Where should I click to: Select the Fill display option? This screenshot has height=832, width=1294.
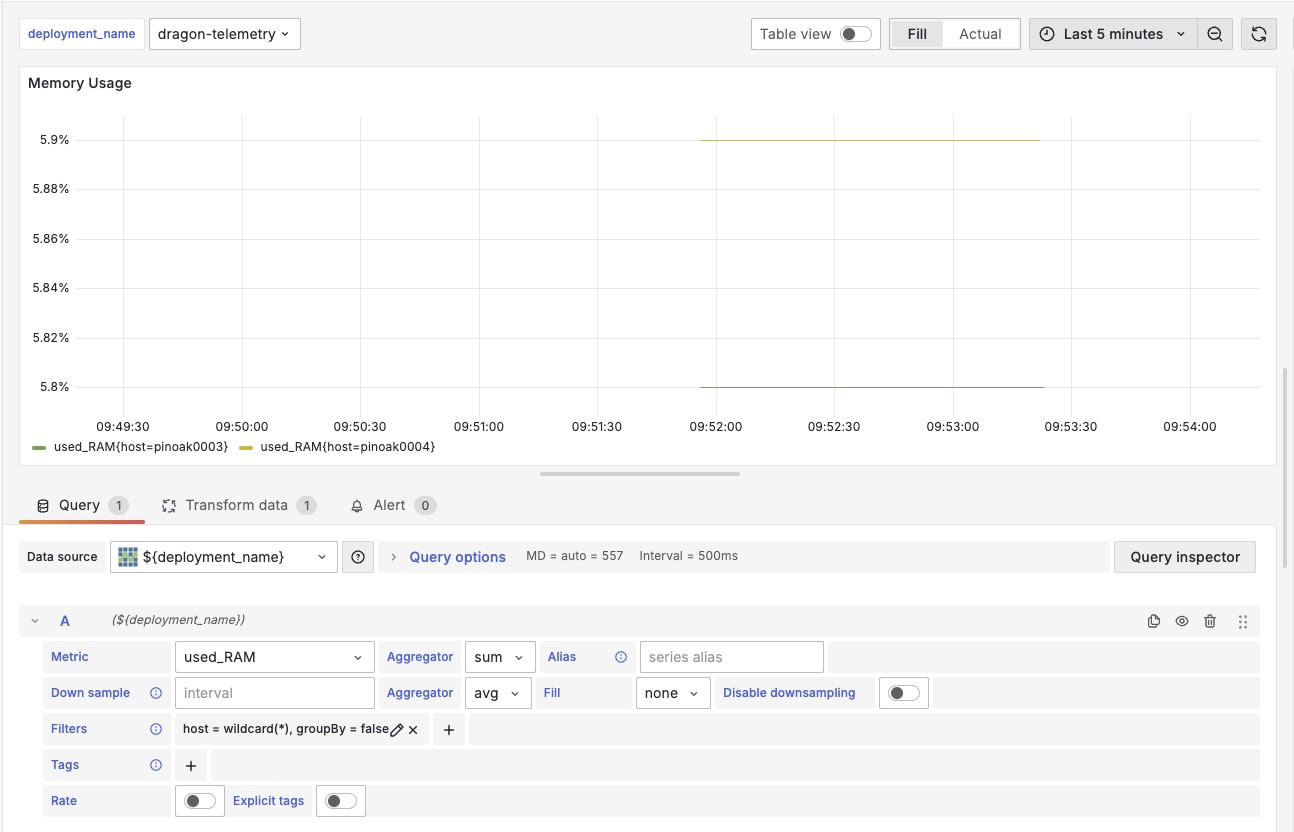tap(917, 34)
